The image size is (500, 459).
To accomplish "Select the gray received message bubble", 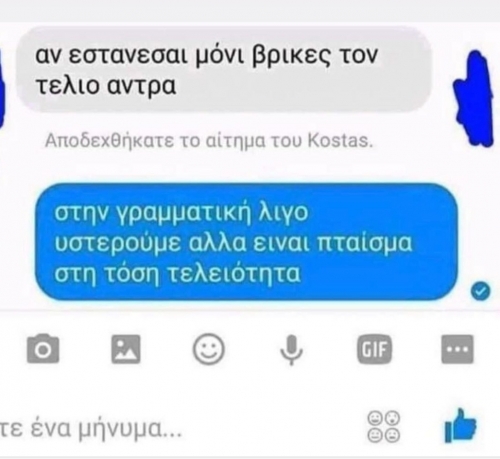I will click(x=223, y=69).
